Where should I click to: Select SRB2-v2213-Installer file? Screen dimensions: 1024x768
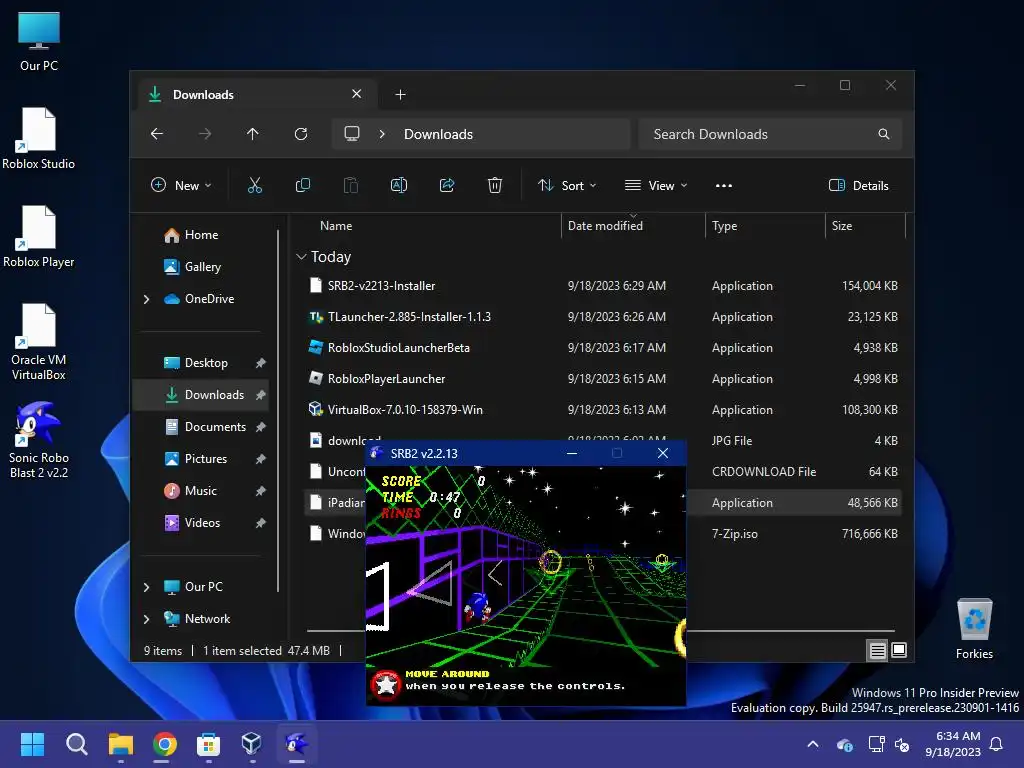tap(602, 286)
